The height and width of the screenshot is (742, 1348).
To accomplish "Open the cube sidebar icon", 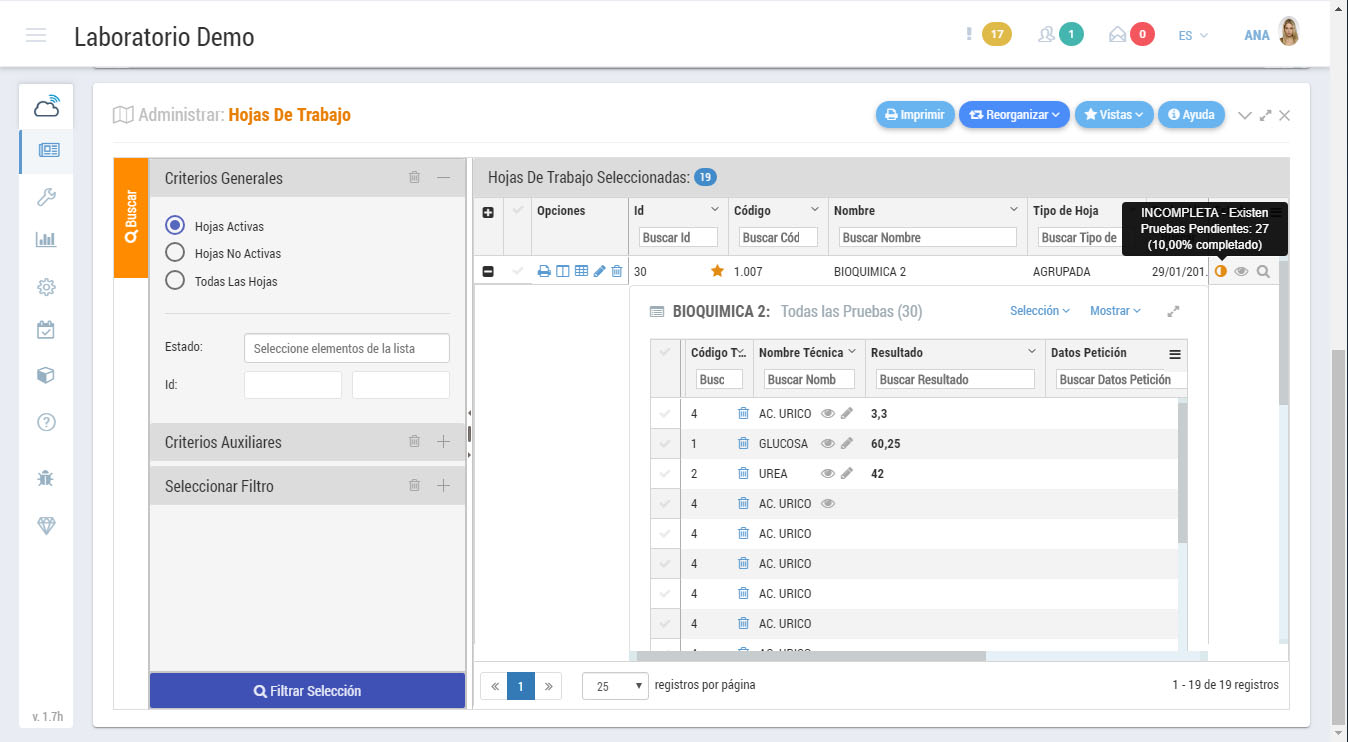I will (46, 376).
